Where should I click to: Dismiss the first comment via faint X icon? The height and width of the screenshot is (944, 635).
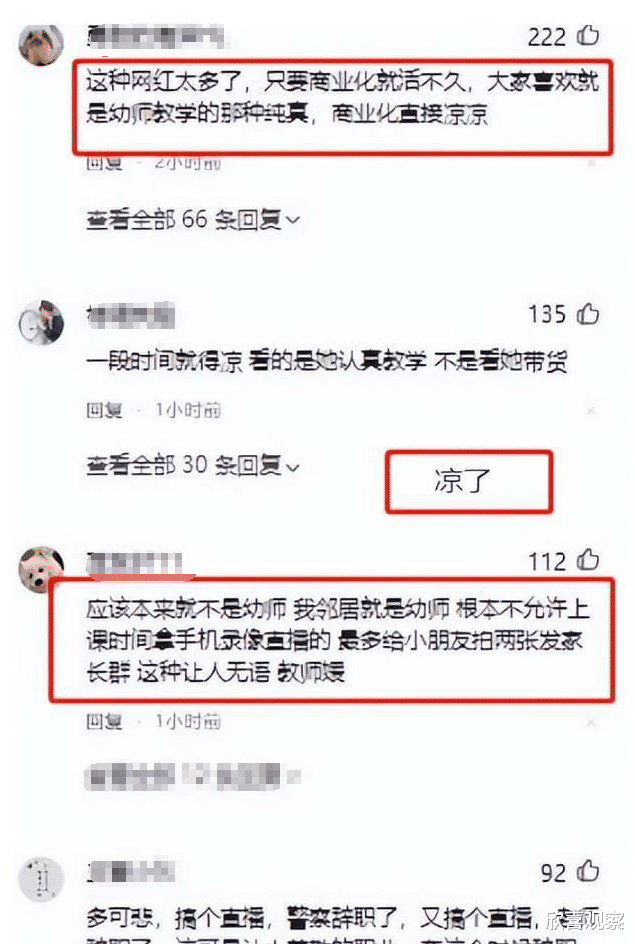[x=590, y=163]
